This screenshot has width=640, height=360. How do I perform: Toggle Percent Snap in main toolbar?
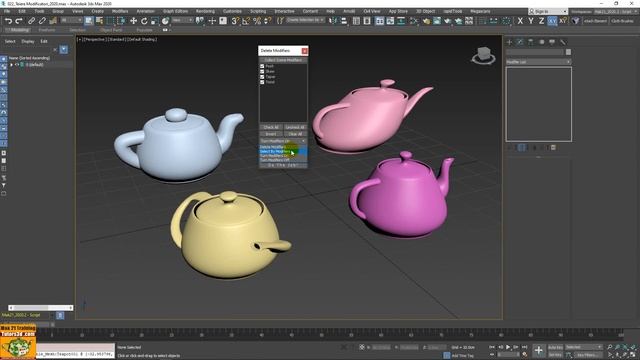(x=257, y=21)
